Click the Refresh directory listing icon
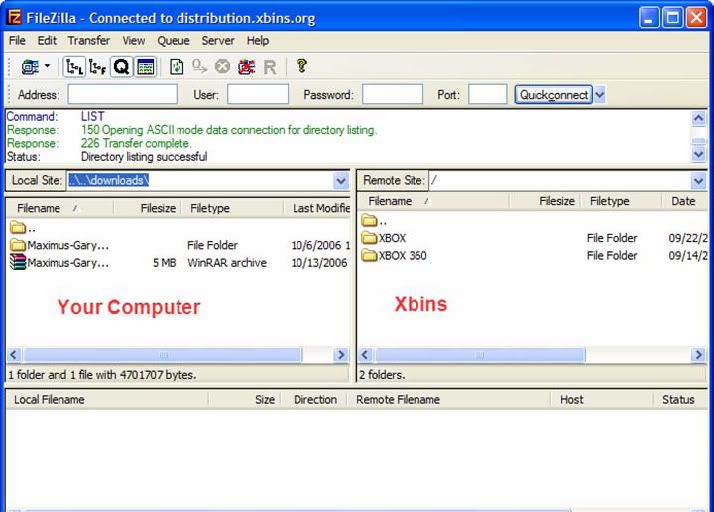Image resolution: width=714 pixels, height=512 pixels. coord(176,67)
